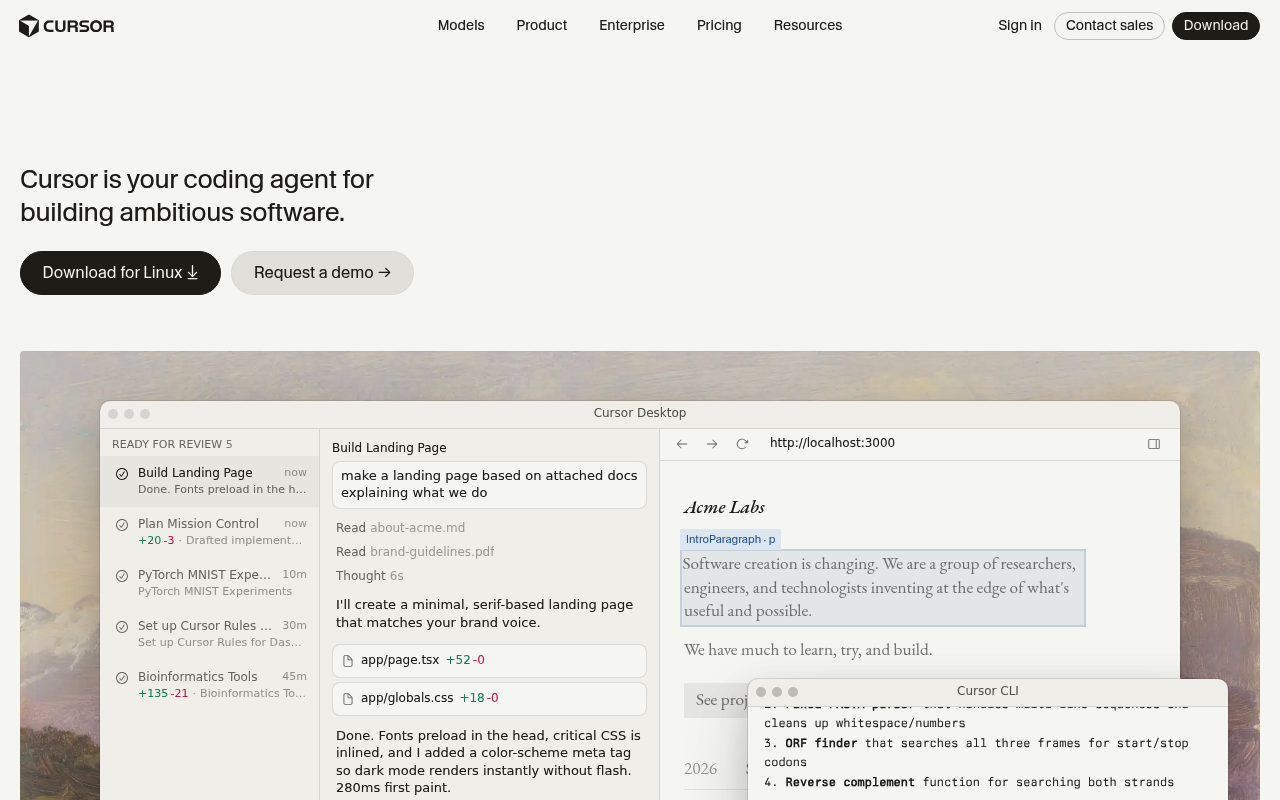
Task: Click the Cursor CLI window title bar
Action: point(988,691)
